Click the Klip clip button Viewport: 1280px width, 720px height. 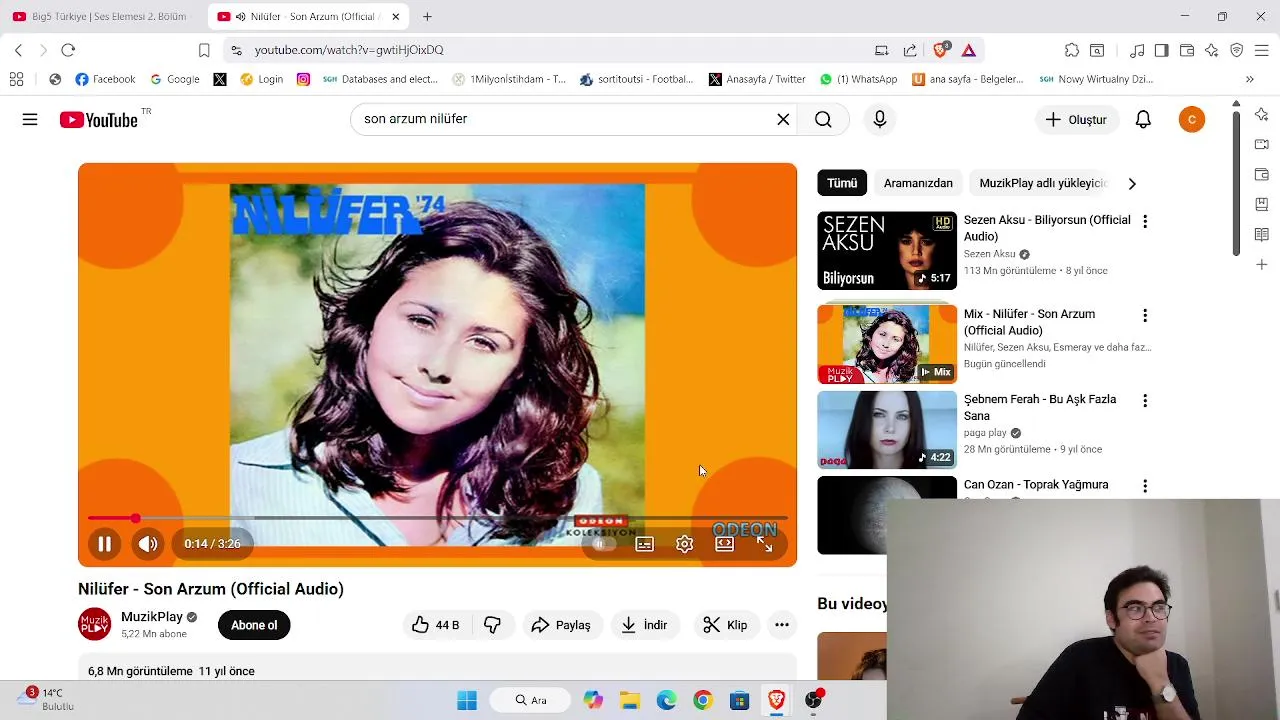point(725,625)
